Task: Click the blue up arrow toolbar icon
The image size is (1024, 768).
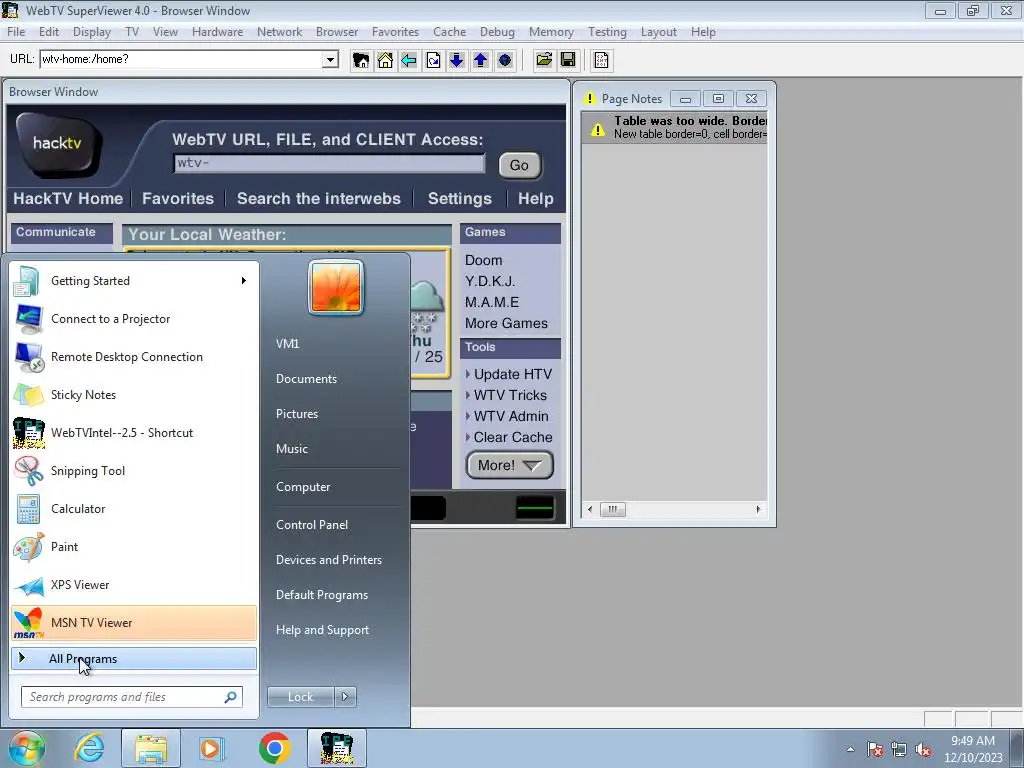Action: click(x=481, y=60)
